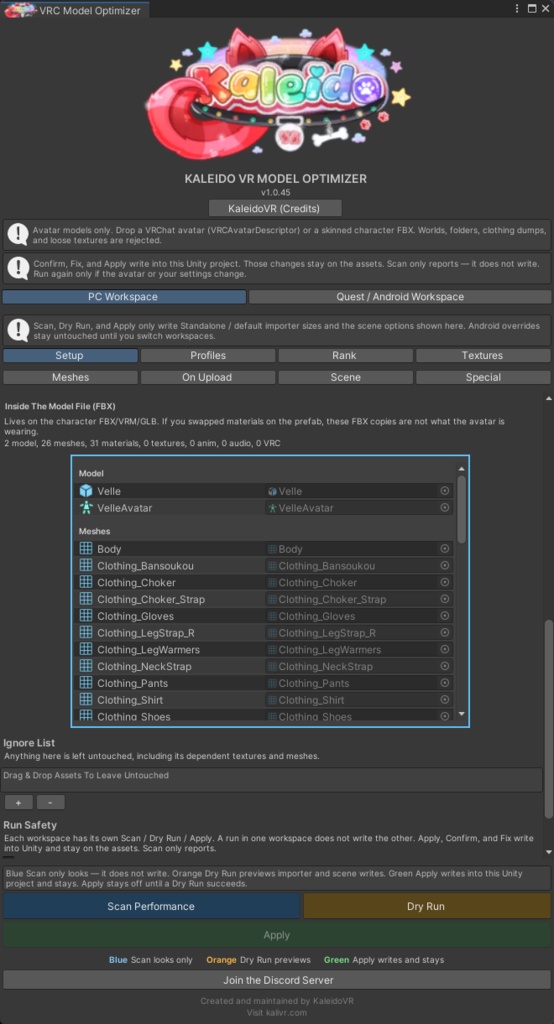
Task: Select the VRC Model Optimizer window tab
Action: 74,10
